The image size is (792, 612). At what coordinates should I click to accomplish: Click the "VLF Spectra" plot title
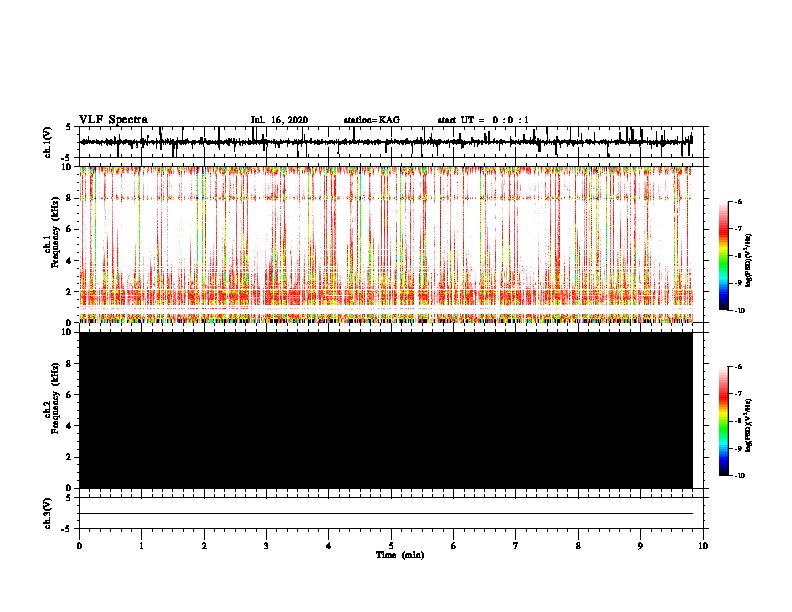pyautogui.click(x=113, y=120)
